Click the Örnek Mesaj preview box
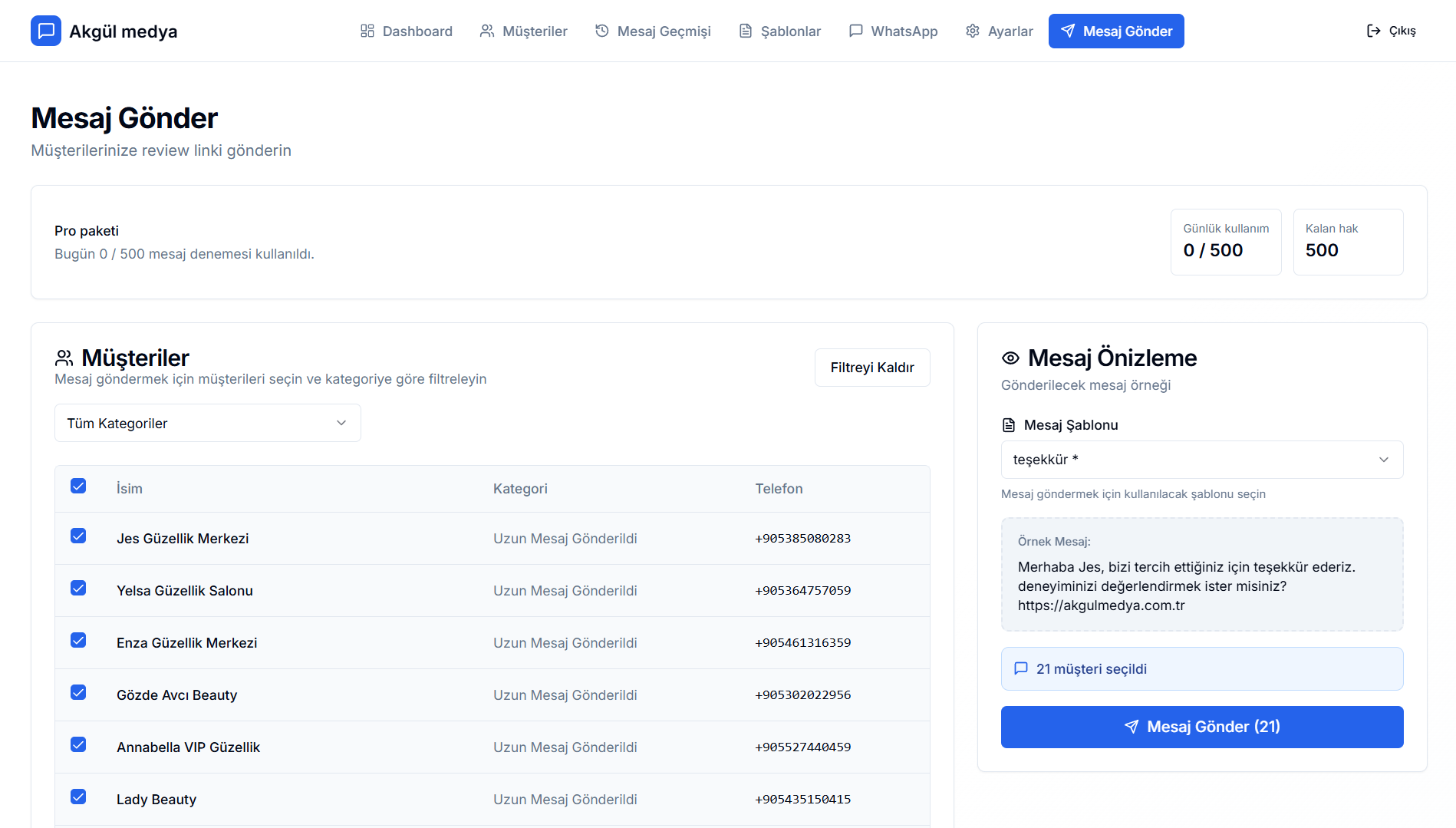 coord(1202,574)
